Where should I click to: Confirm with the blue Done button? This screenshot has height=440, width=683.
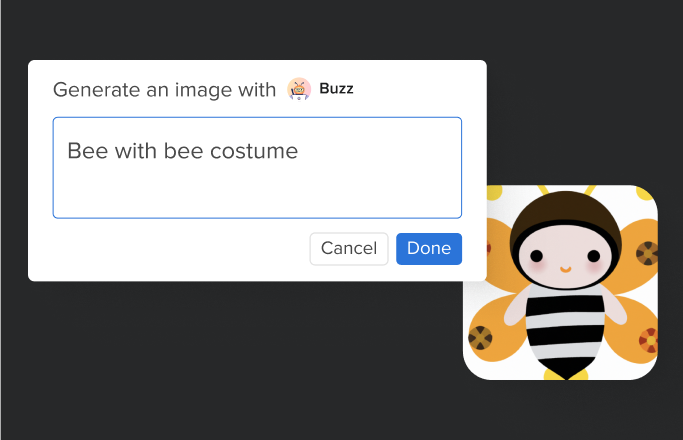click(429, 249)
